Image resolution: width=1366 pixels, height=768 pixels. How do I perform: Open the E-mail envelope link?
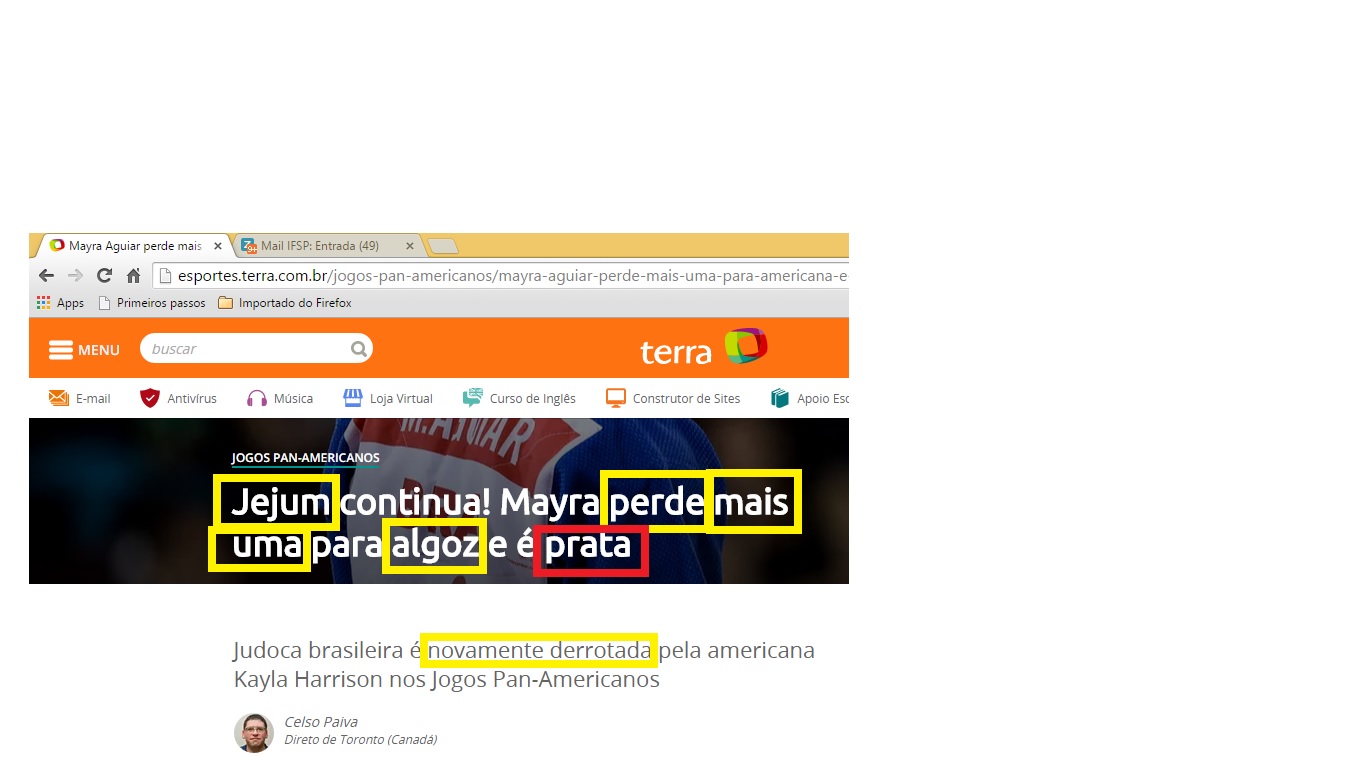[80, 398]
